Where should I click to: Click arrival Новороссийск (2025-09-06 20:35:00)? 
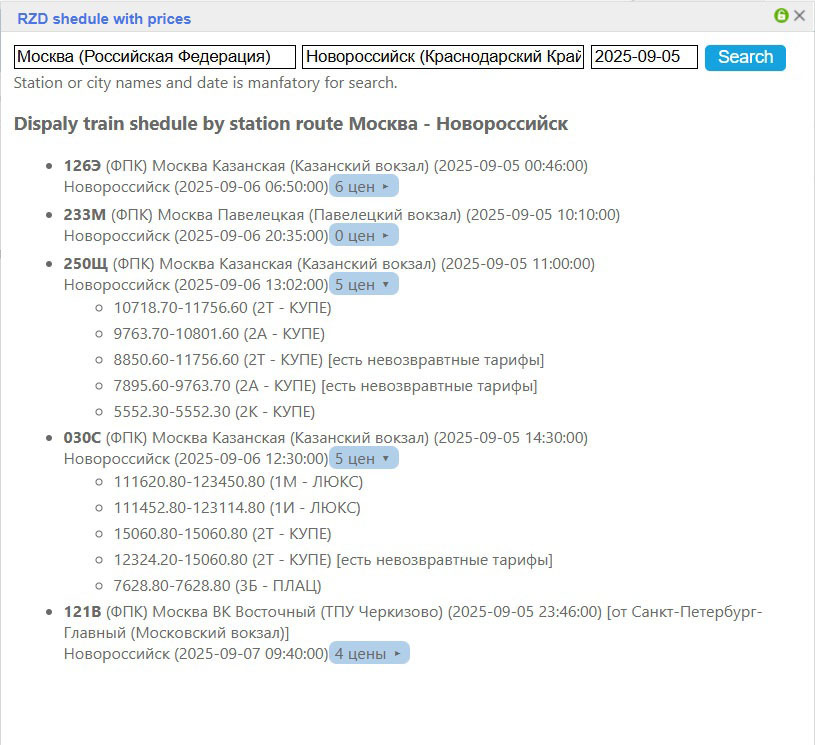tap(196, 236)
